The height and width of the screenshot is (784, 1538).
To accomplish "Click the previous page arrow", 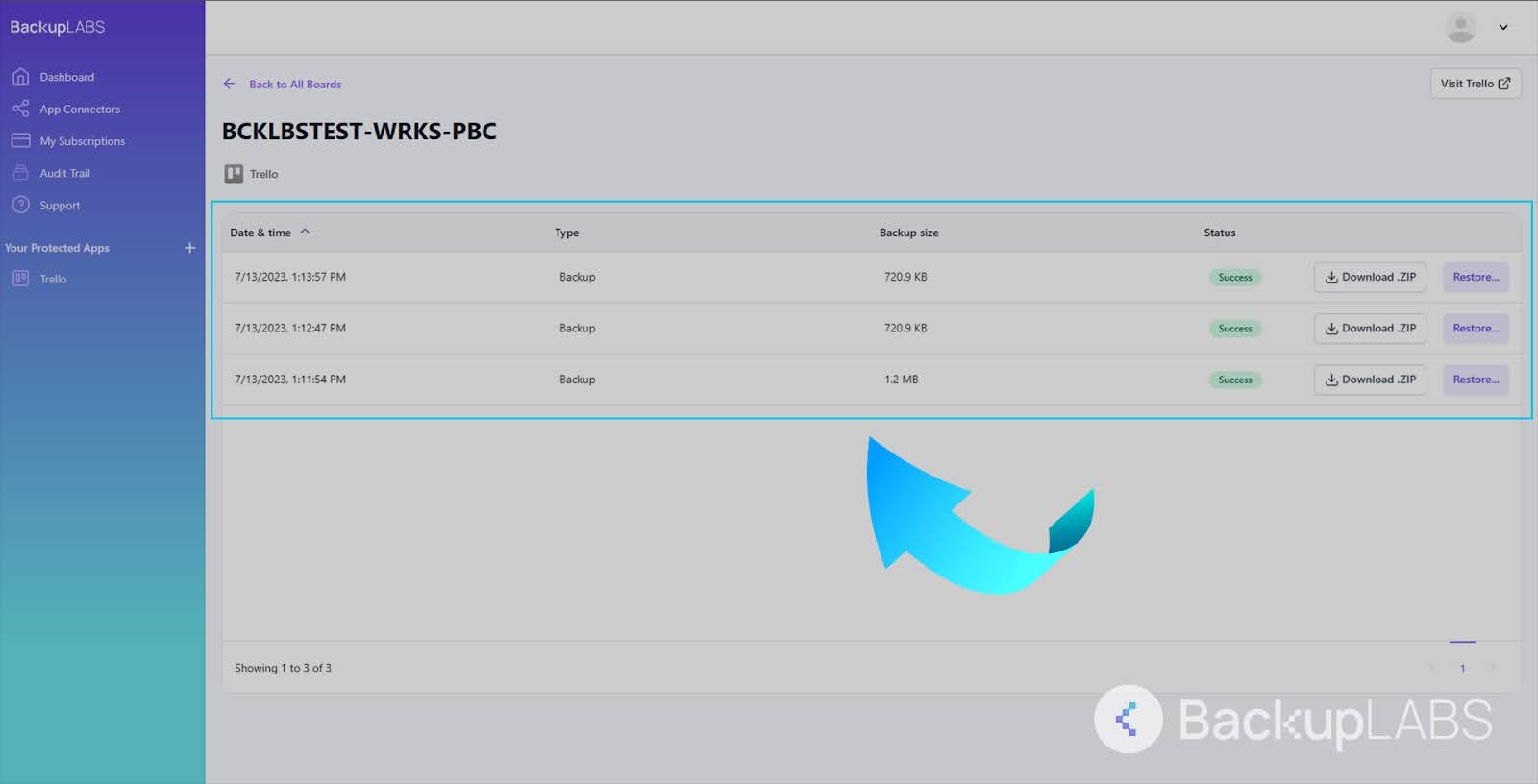I will click(1432, 668).
